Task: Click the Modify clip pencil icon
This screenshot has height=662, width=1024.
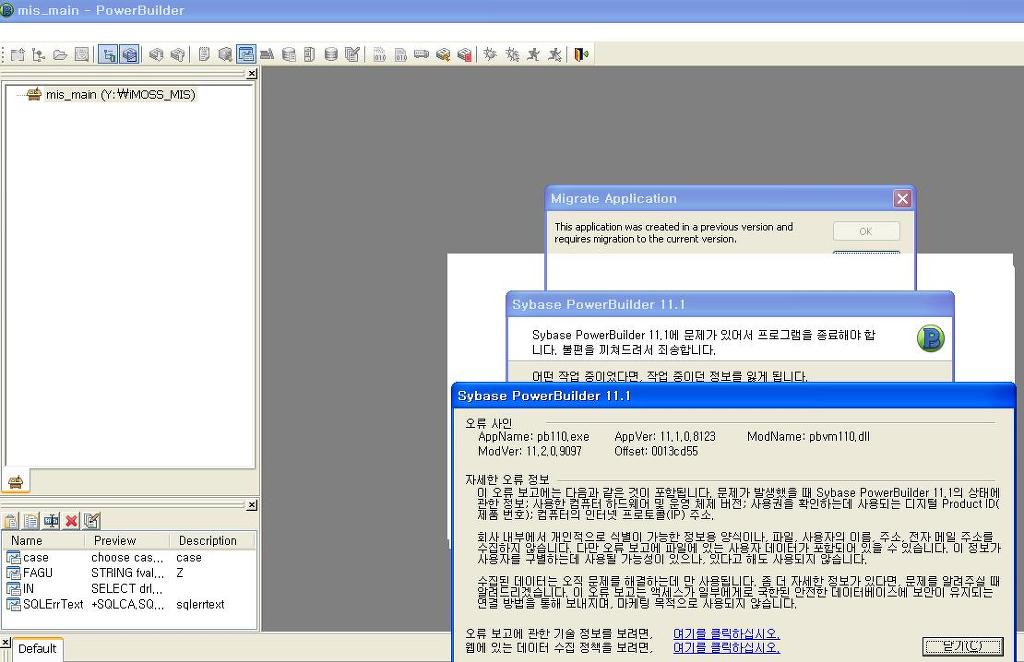Action: point(92,521)
